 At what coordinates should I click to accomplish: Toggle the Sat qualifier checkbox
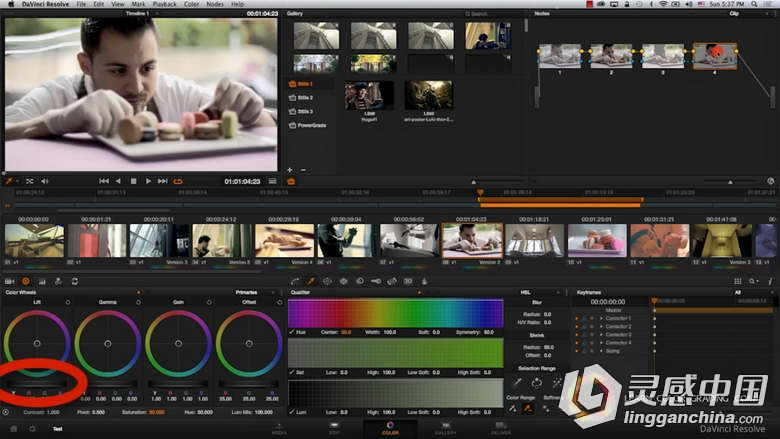(292, 372)
